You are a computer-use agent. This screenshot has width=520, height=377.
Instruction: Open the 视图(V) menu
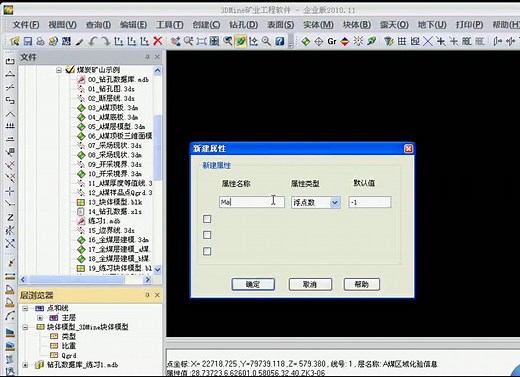62,25
